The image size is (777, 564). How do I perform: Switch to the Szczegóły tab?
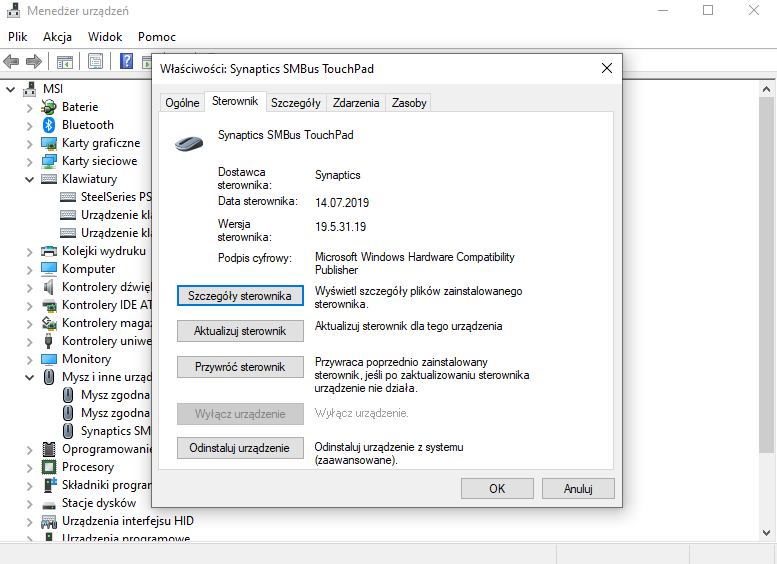click(x=296, y=103)
